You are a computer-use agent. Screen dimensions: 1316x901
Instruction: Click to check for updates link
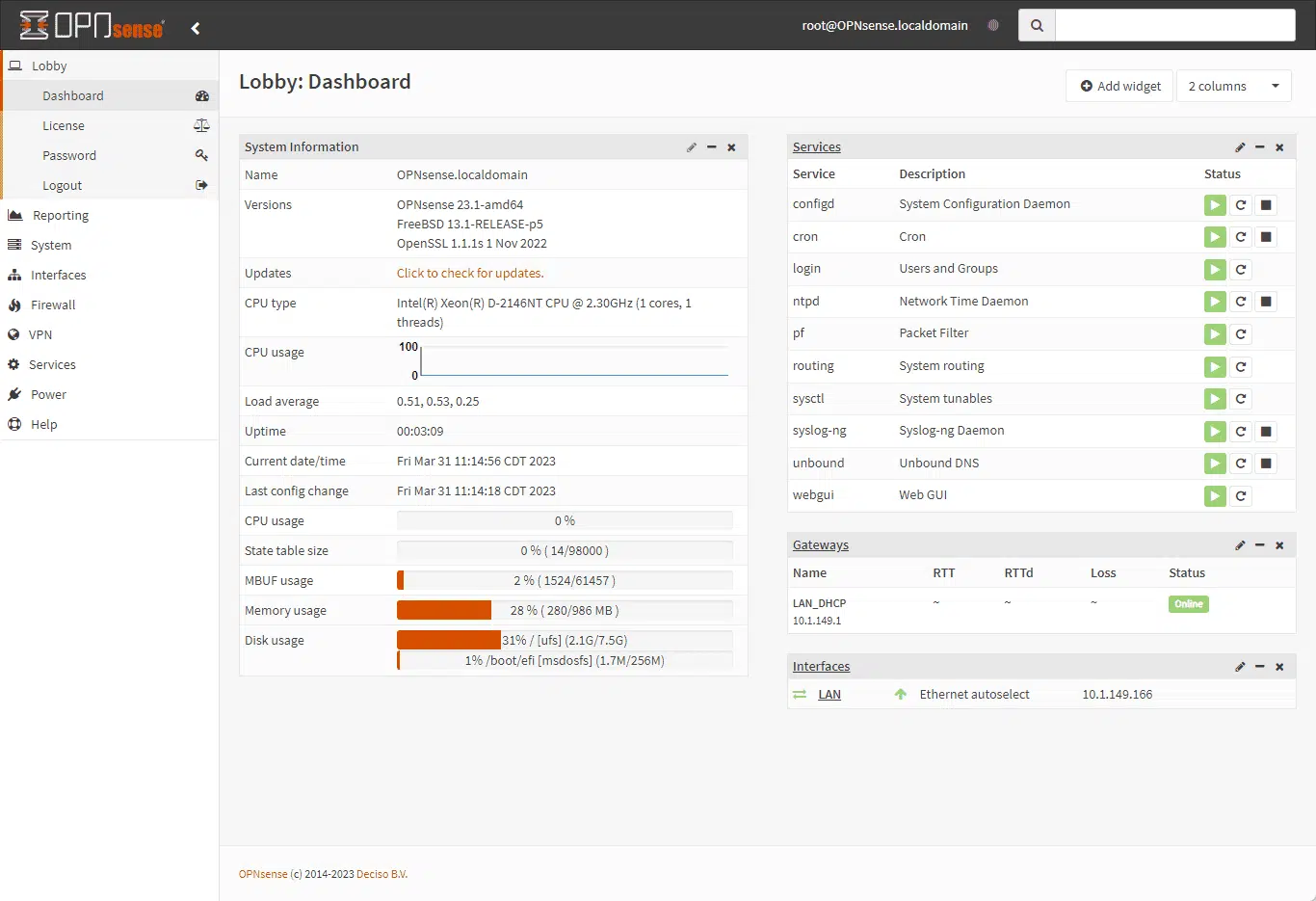[x=470, y=274]
